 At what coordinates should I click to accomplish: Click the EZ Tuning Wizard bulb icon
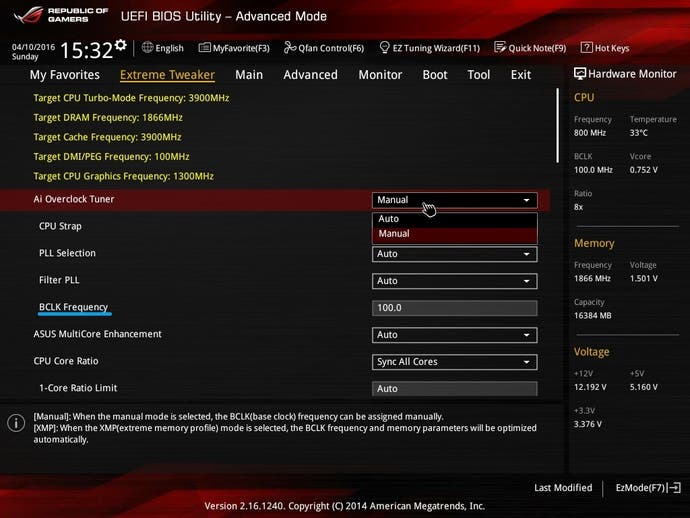tap(384, 47)
